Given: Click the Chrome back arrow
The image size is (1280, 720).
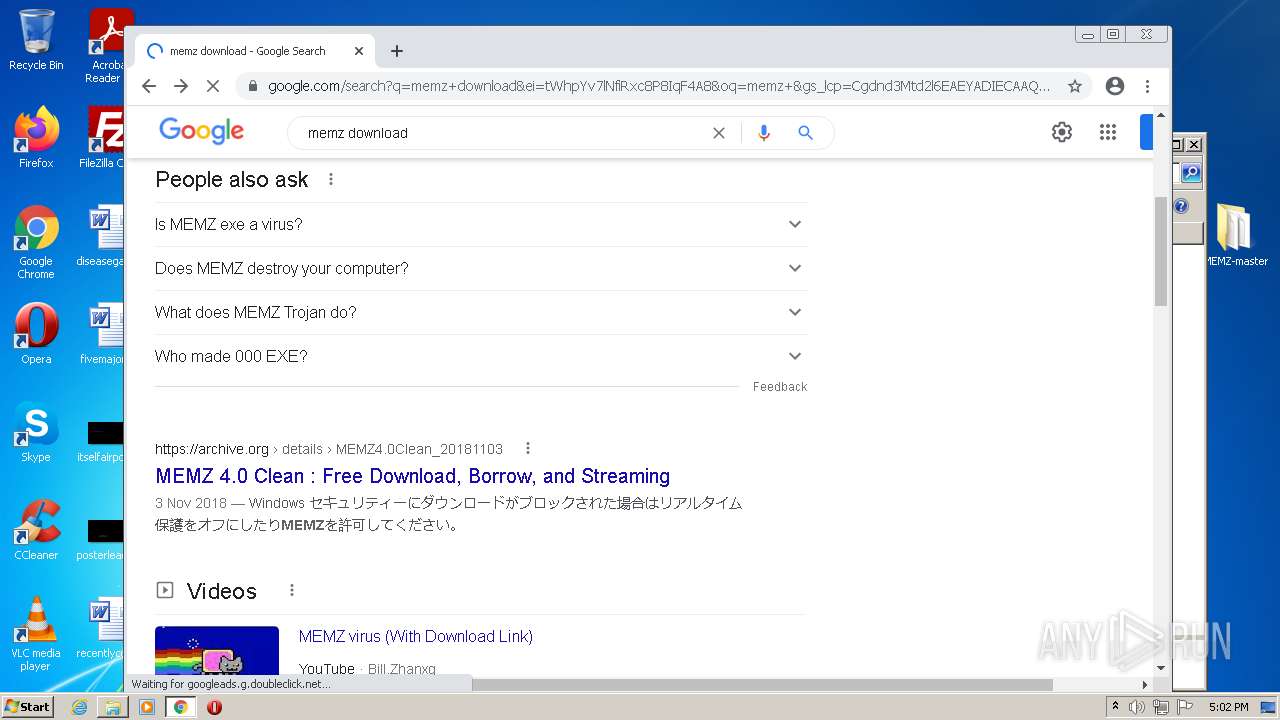Looking at the screenshot, I should click(x=149, y=86).
